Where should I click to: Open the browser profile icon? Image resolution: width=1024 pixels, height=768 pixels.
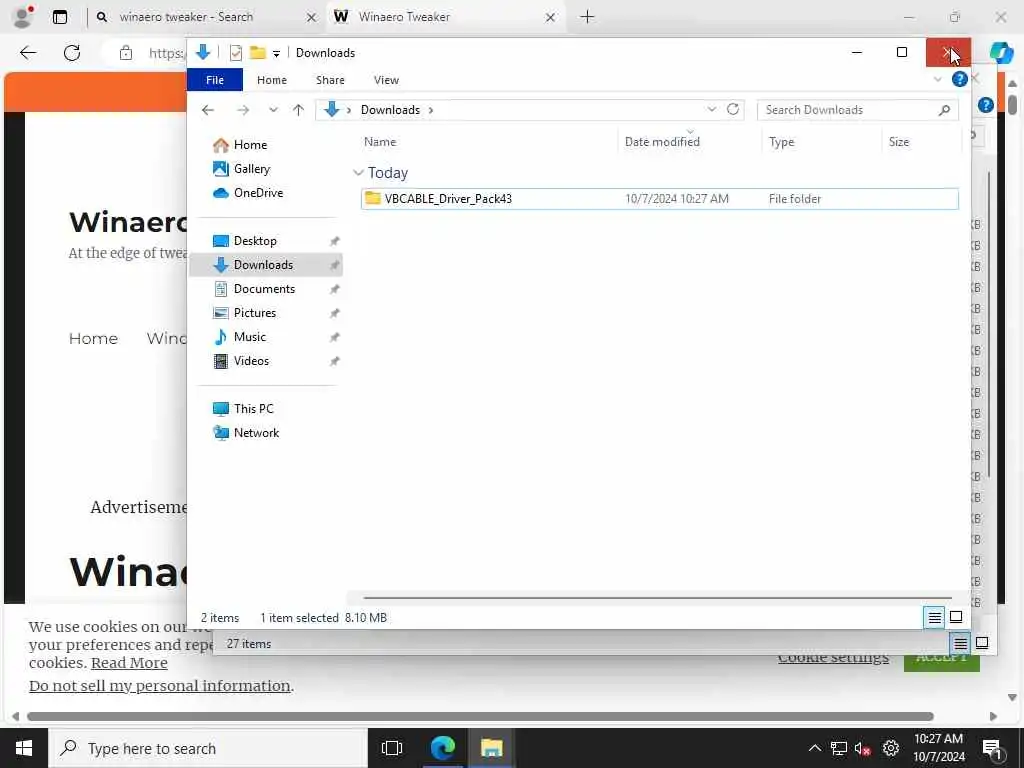(x=22, y=17)
